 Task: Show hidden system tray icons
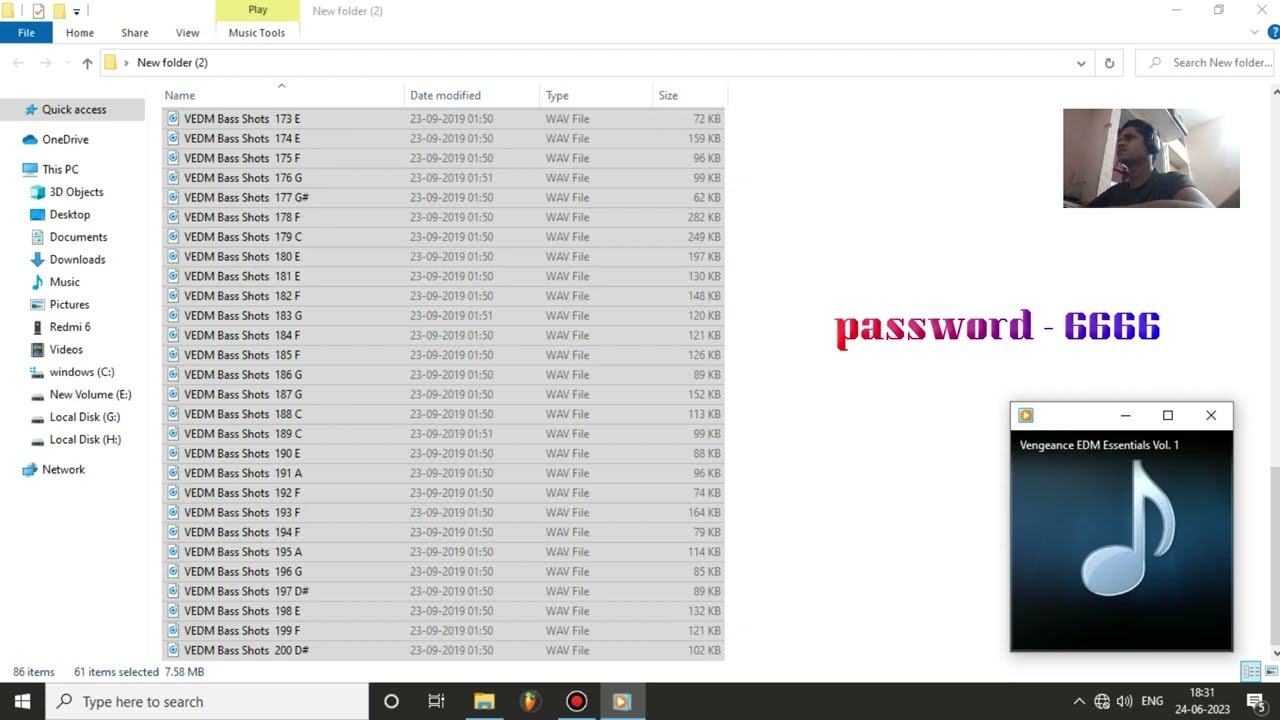tap(1079, 701)
